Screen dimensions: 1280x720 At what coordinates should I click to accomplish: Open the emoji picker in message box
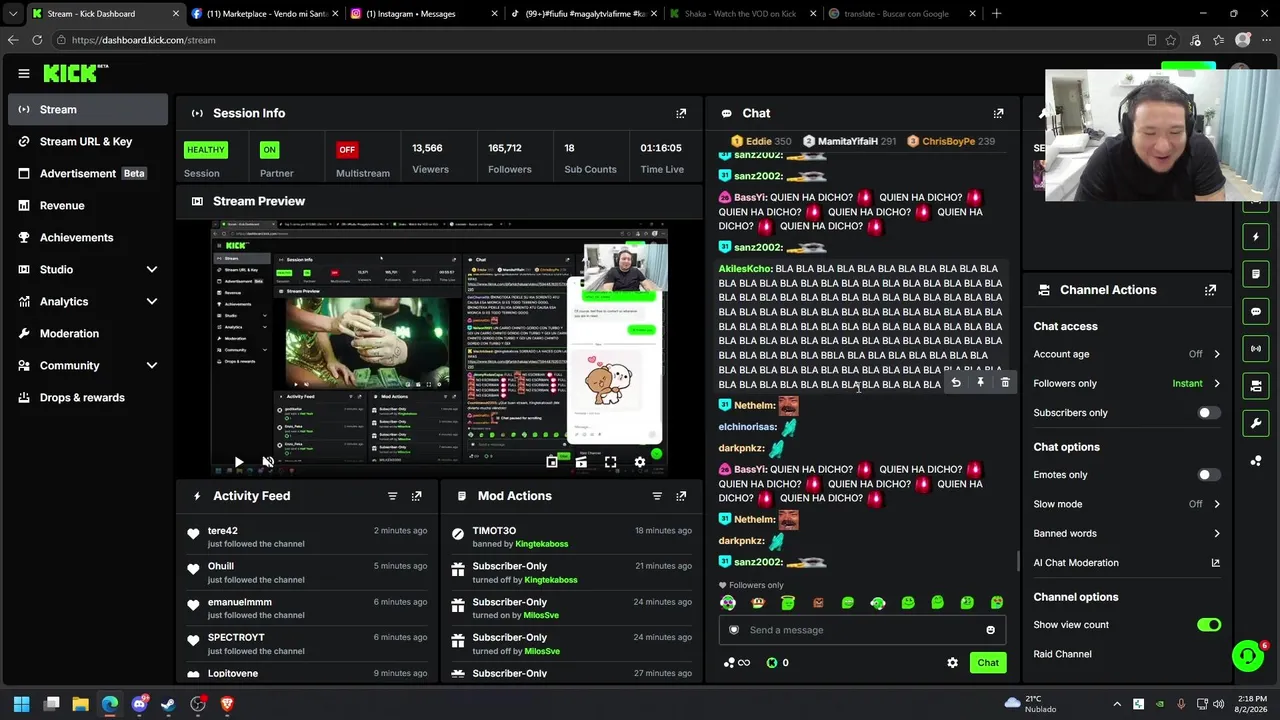coord(990,630)
